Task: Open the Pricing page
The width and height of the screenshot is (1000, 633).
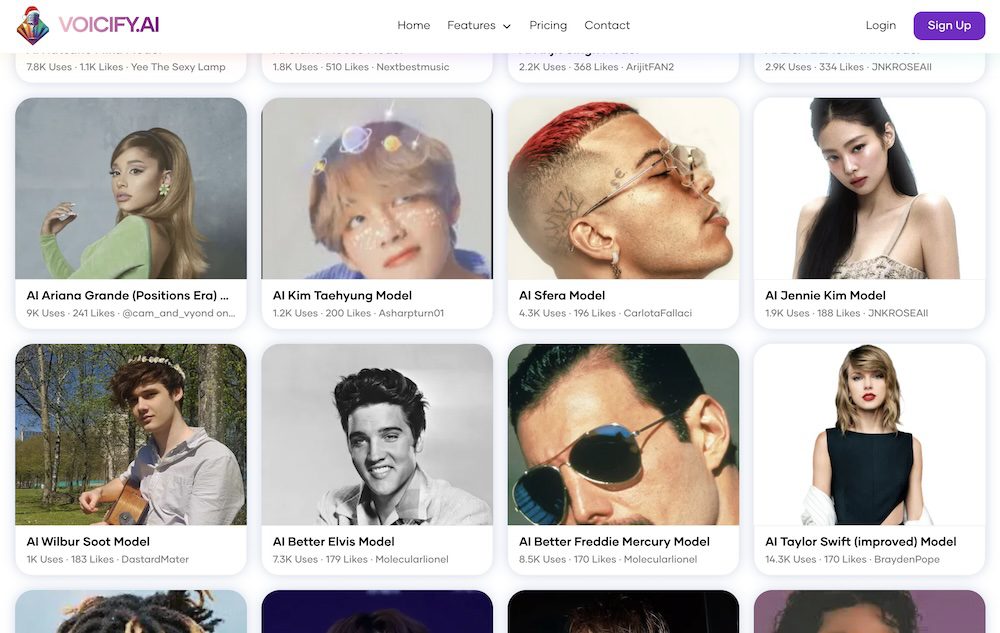Action: [547, 25]
